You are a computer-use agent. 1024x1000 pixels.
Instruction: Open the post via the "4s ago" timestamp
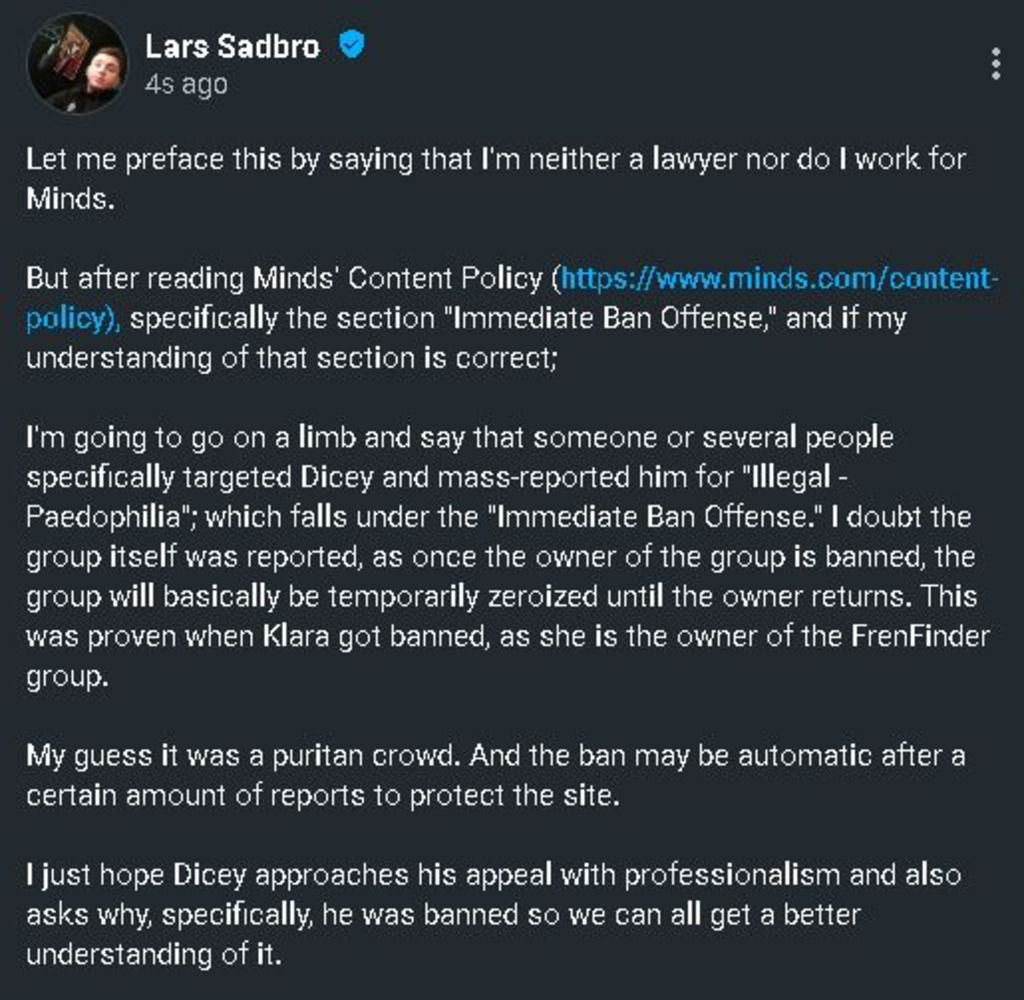(186, 85)
